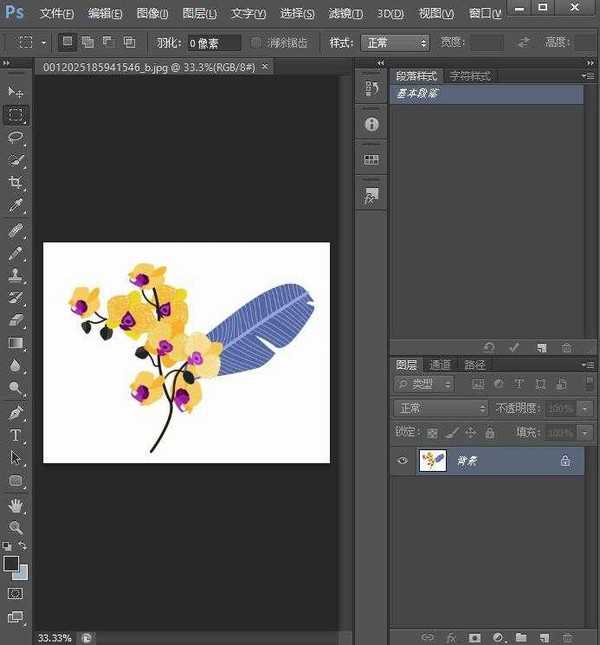Open the 滤镜 menu
Image resolution: width=600 pixels, height=645 pixels.
(346, 14)
